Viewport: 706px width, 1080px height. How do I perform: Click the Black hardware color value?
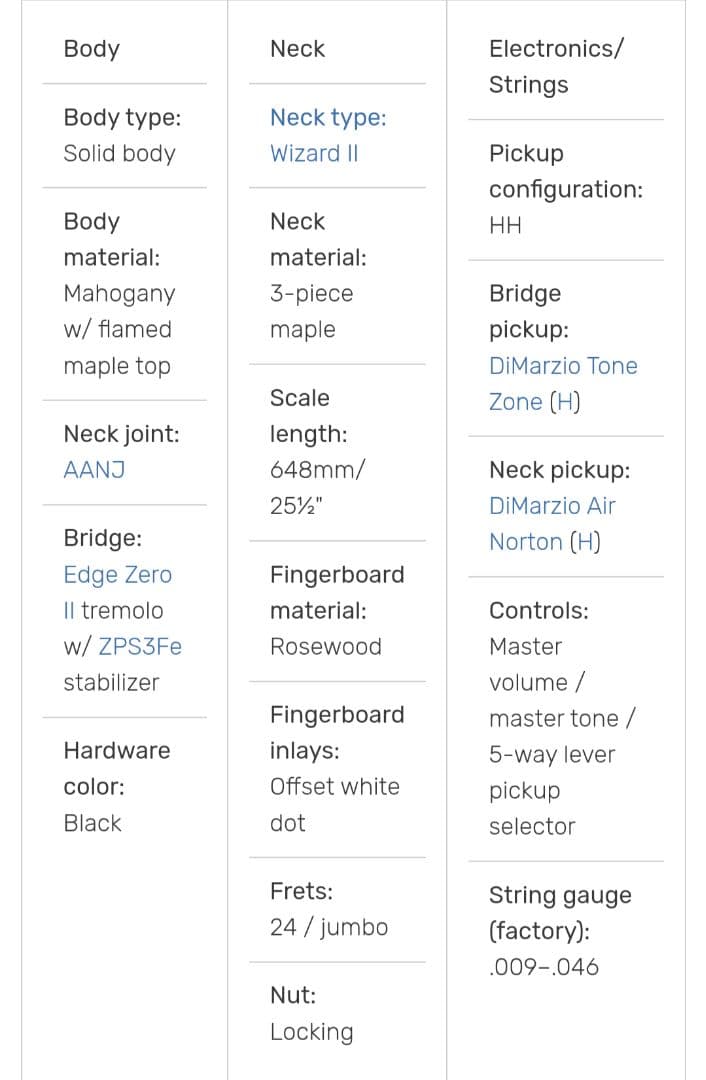click(x=92, y=823)
